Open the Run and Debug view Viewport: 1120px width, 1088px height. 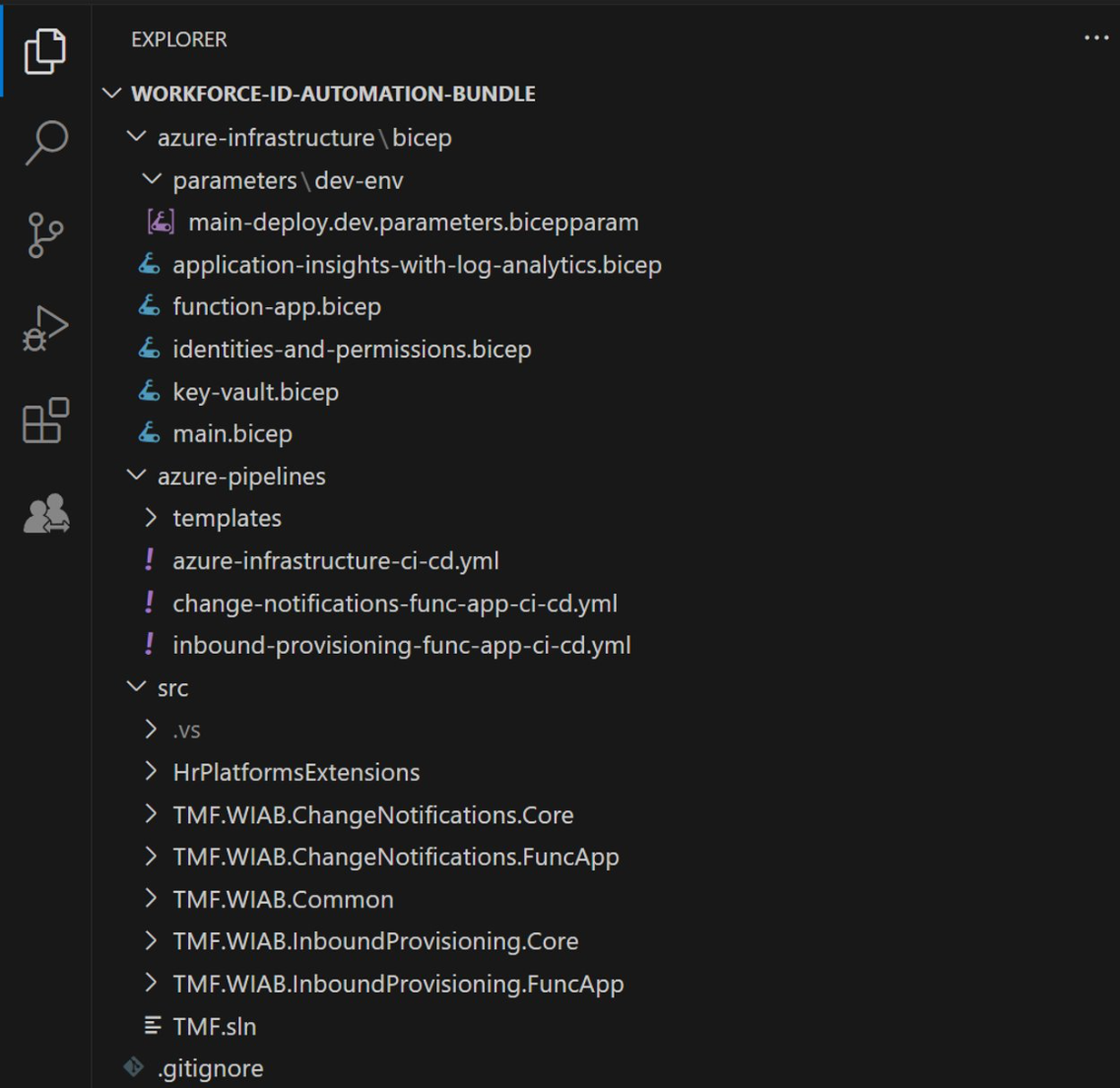pyautogui.click(x=45, y=328)
